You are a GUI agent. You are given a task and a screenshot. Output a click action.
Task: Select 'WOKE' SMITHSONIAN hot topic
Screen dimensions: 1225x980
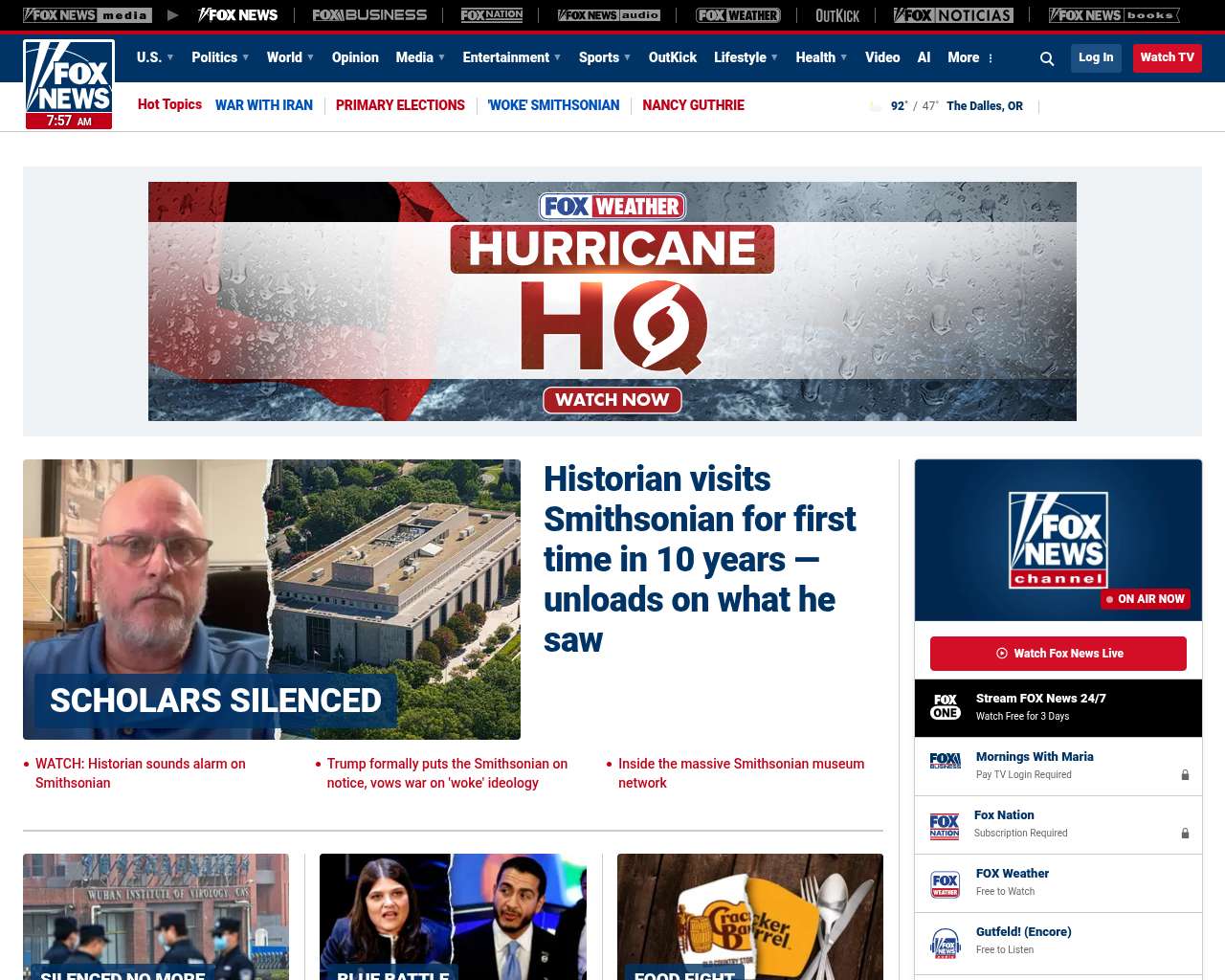tap(553, 105)
